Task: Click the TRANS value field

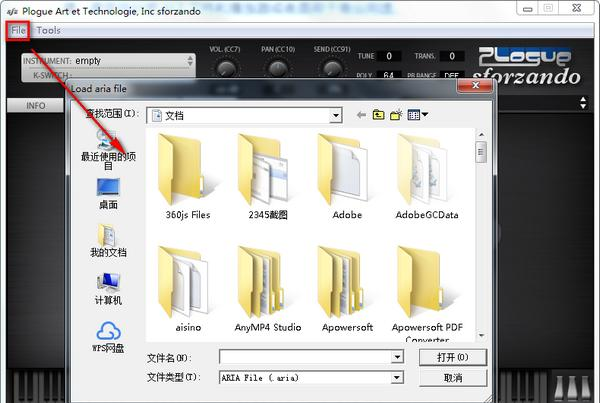Action: (x=452, y=56)
